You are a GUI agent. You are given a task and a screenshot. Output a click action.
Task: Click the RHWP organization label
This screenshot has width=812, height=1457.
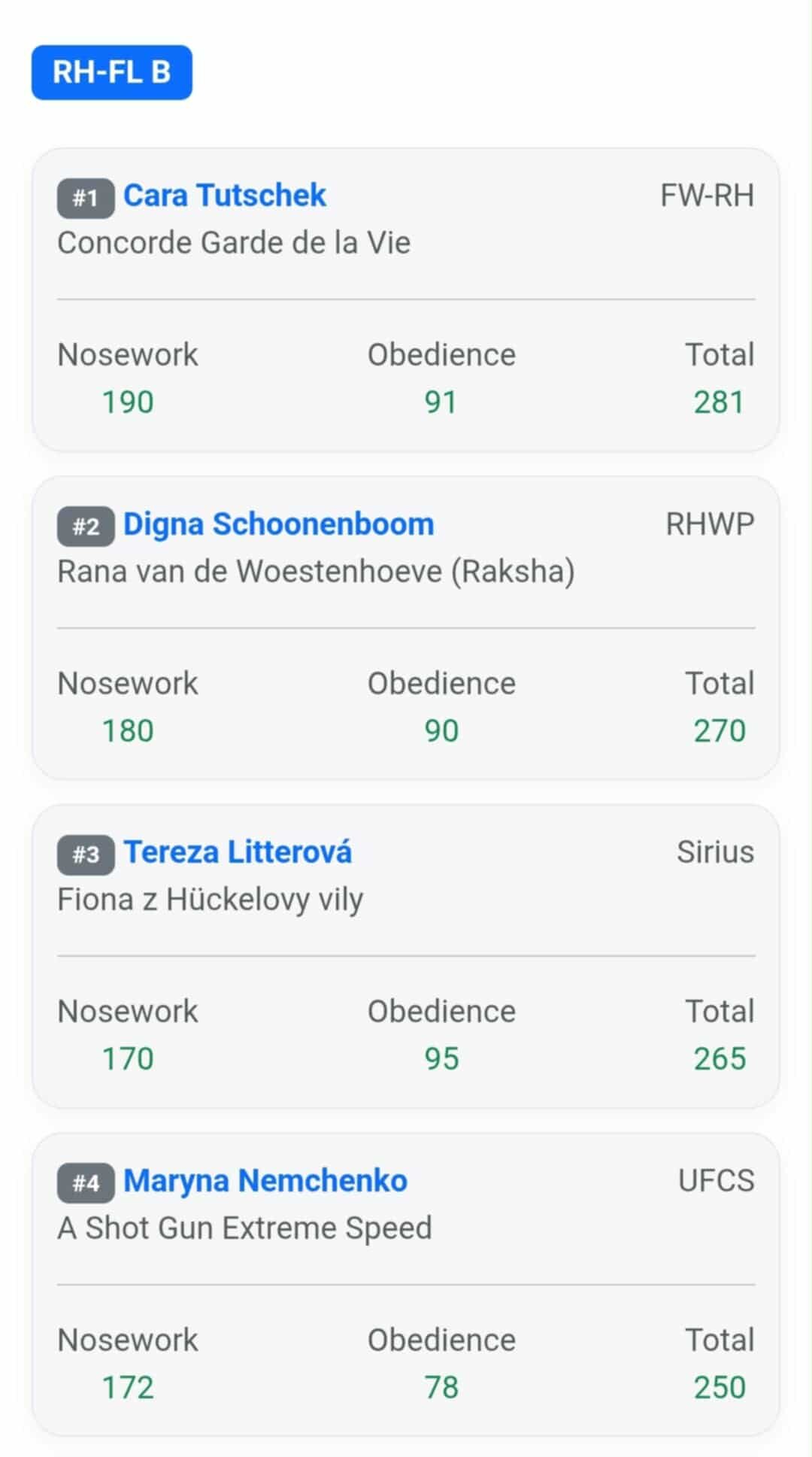click(710, 524)
